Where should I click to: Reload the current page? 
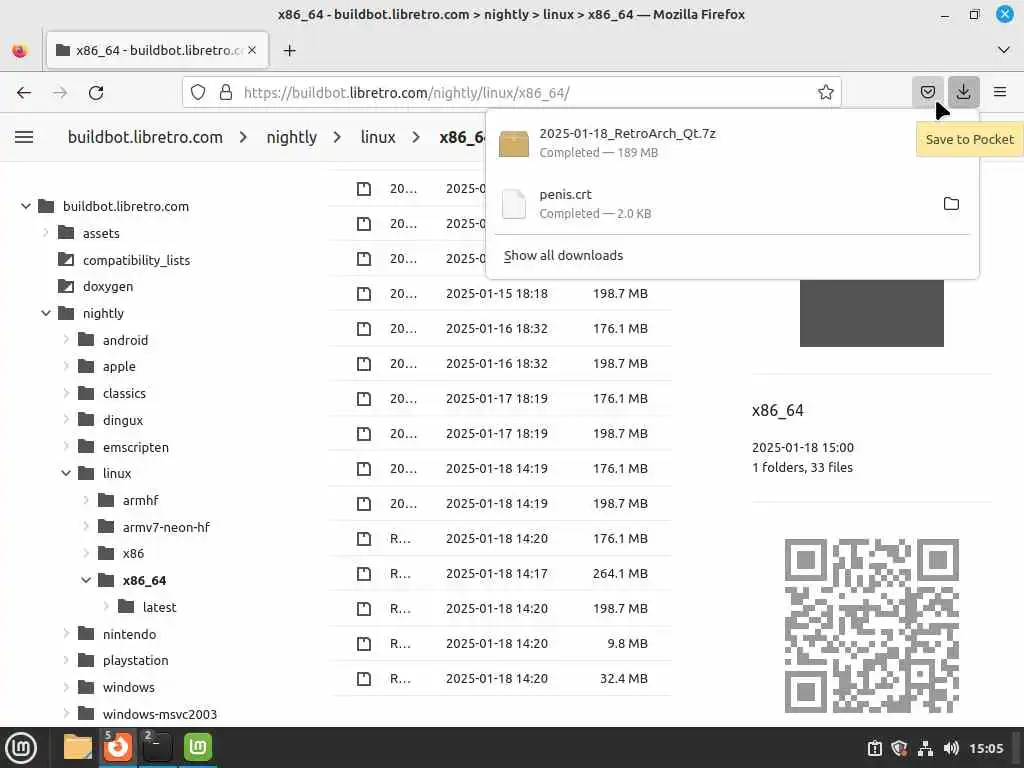click(96, 93)
